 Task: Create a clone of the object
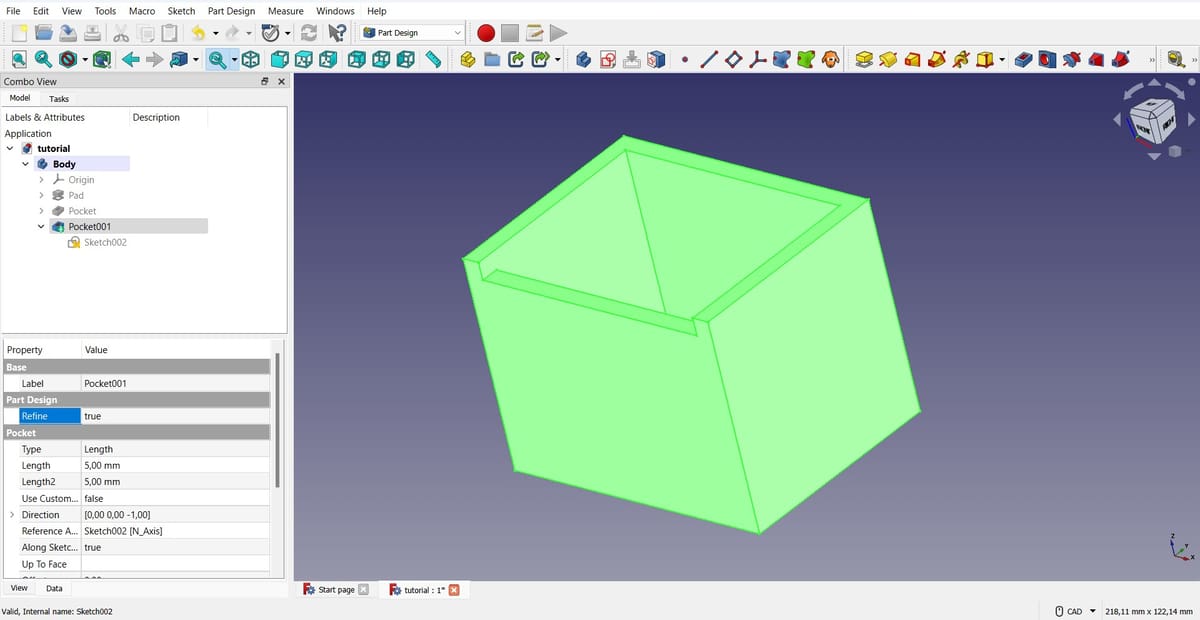(830, 60)
